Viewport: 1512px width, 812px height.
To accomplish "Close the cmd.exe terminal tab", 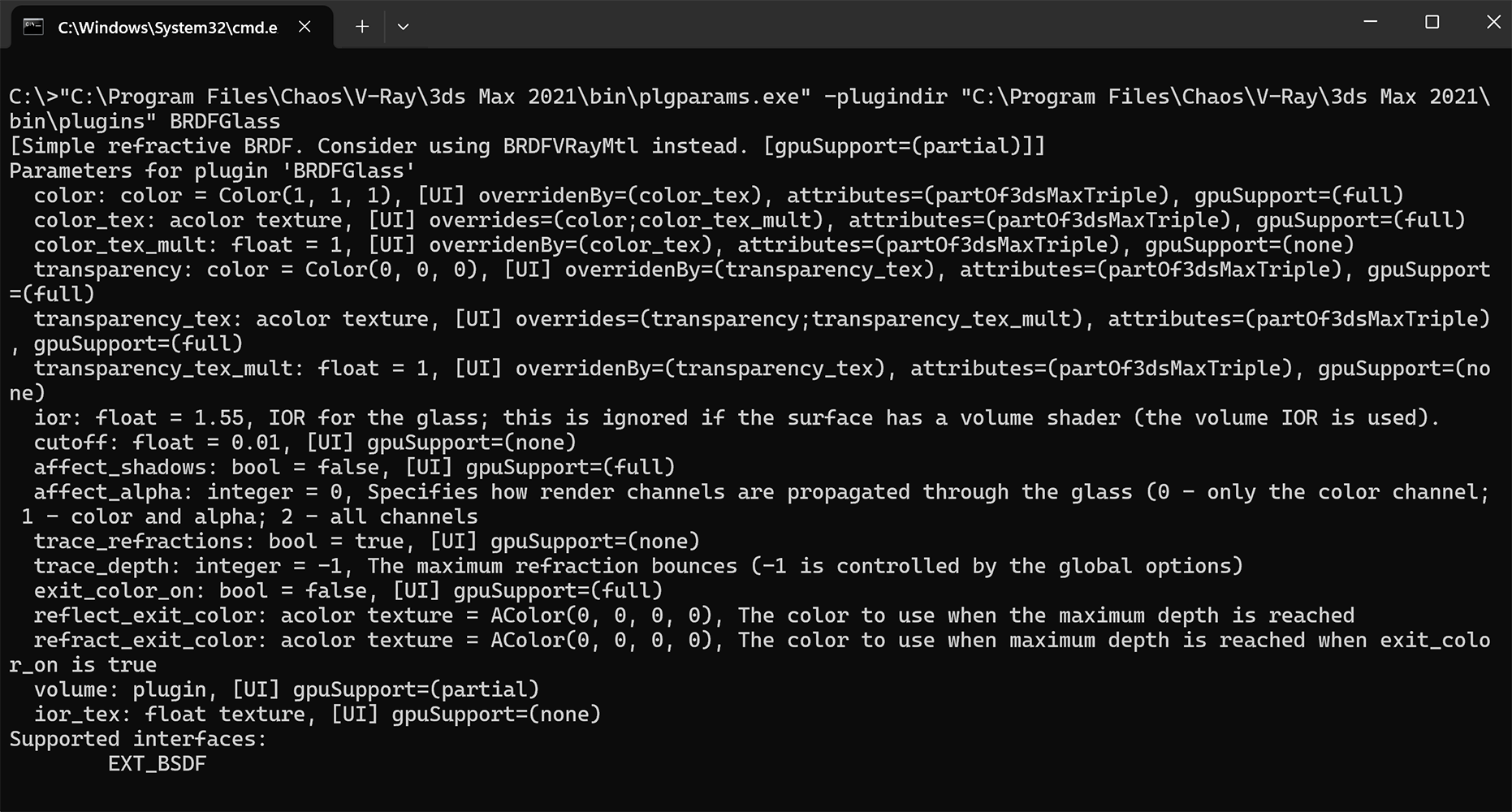I will coord(305,27).
